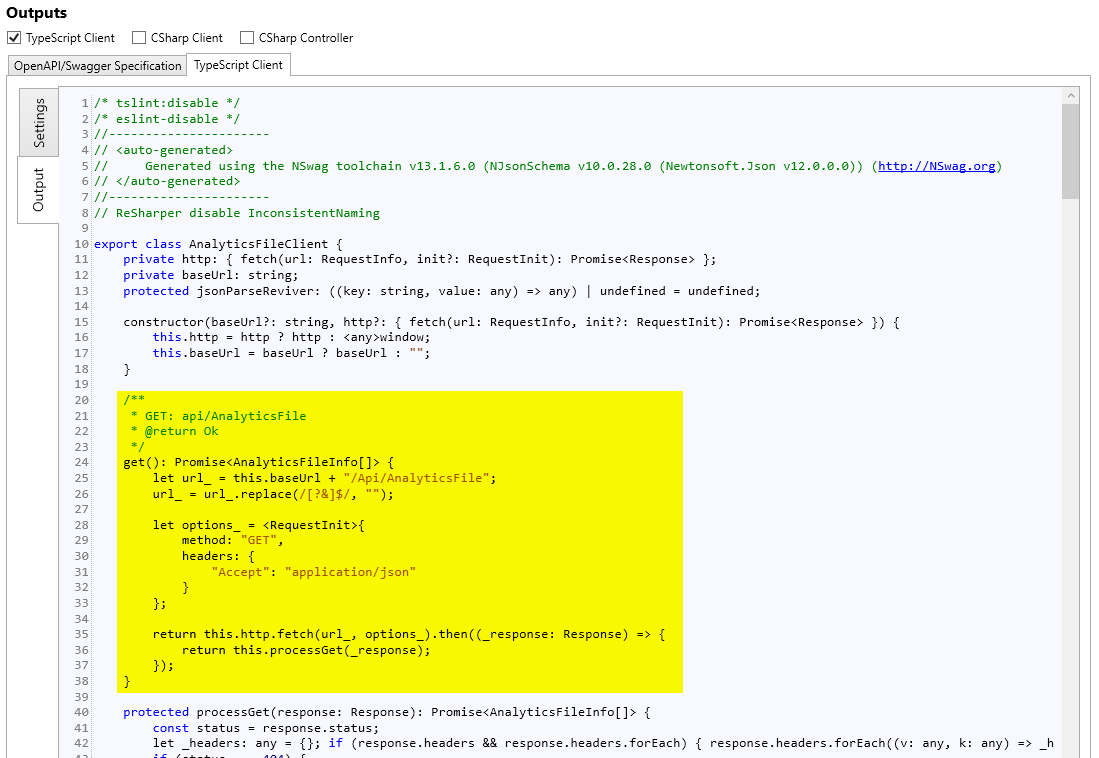The image size is (1099, 758).
Task: Click the '* @return Ok' comment line
Action: [x=175, y=431]
